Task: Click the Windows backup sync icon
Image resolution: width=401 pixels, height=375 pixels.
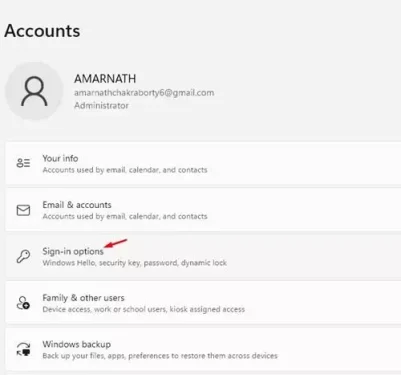Action: (x=23, y=349)
